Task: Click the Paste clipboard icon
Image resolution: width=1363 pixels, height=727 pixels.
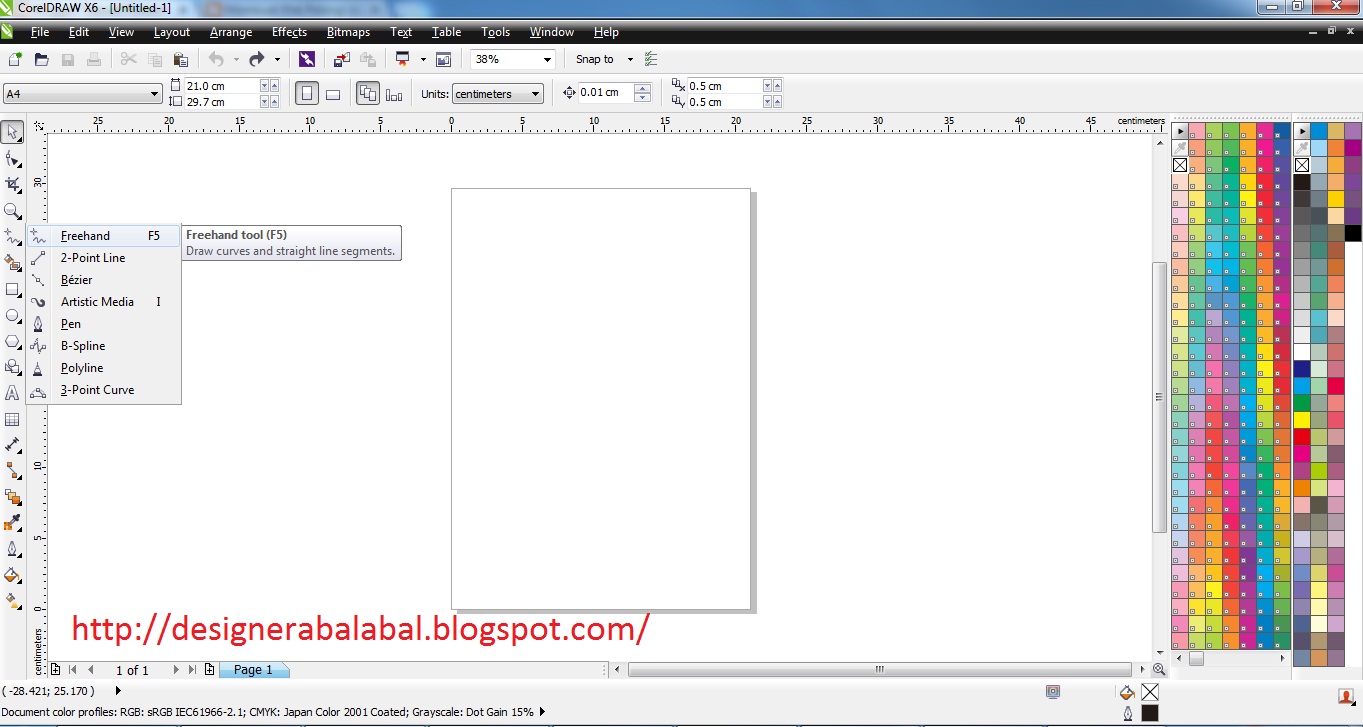Action: pyautogui.click(x=181, y=59)
